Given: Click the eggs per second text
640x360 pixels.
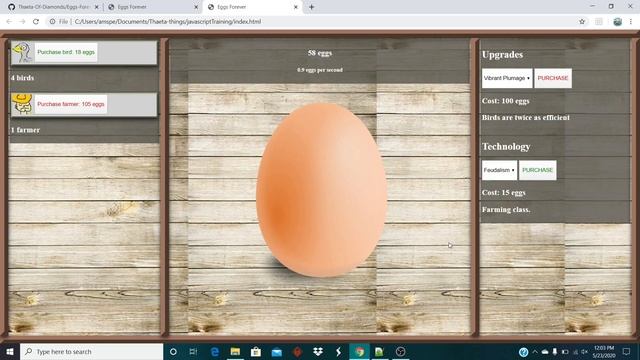Looking at the screenshot, I should [320, 70].
